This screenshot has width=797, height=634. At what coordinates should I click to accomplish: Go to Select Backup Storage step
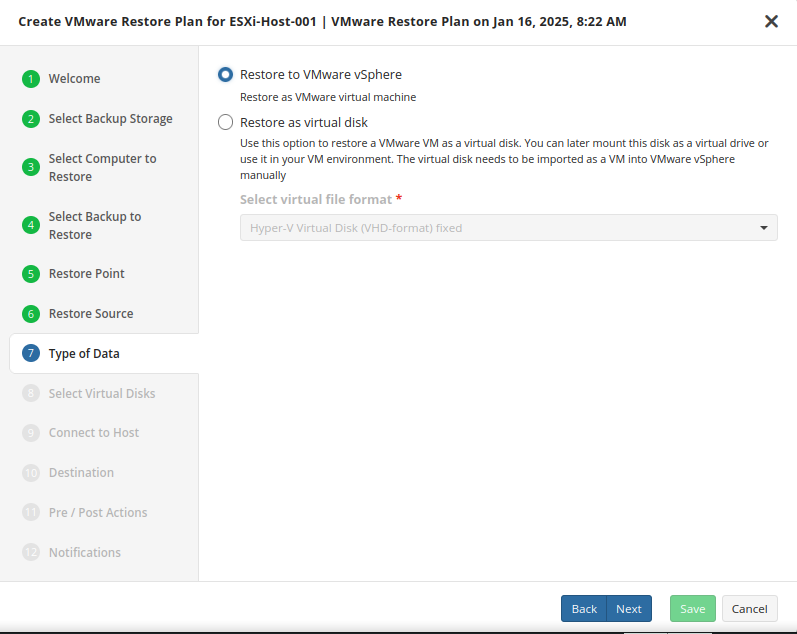pyautogui.click(x=110, y=119)
